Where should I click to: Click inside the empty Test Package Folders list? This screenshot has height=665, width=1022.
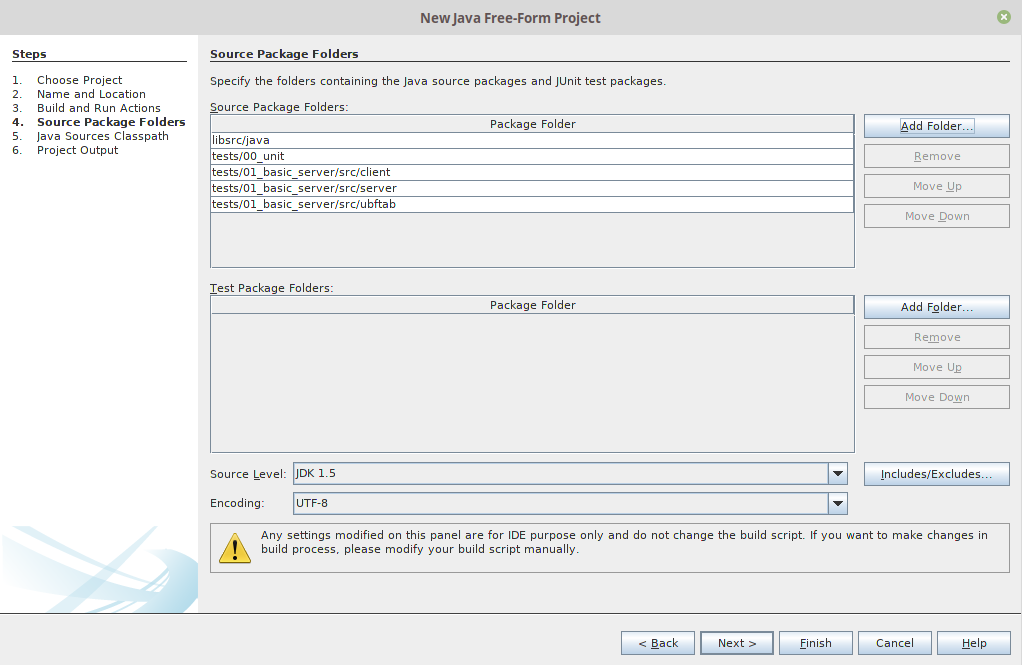click(532, 380)
